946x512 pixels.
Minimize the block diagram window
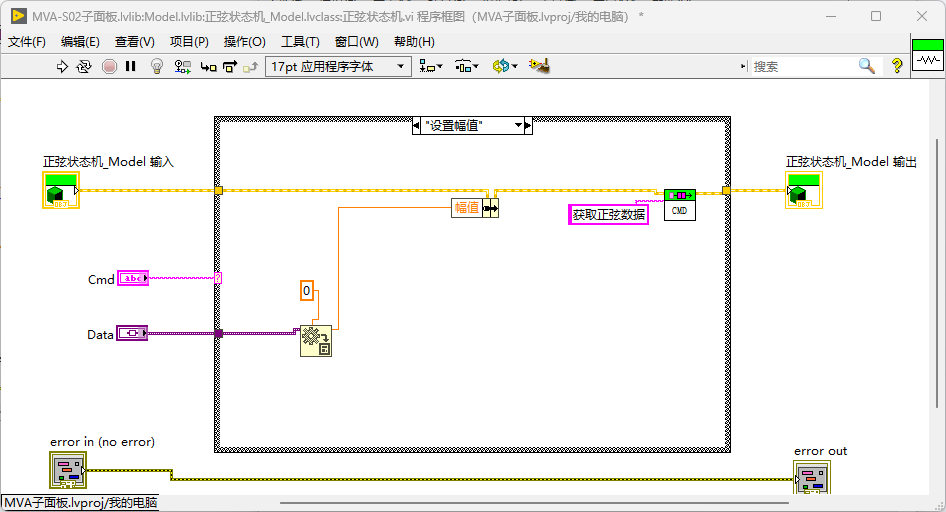click(x=831, y=16)
